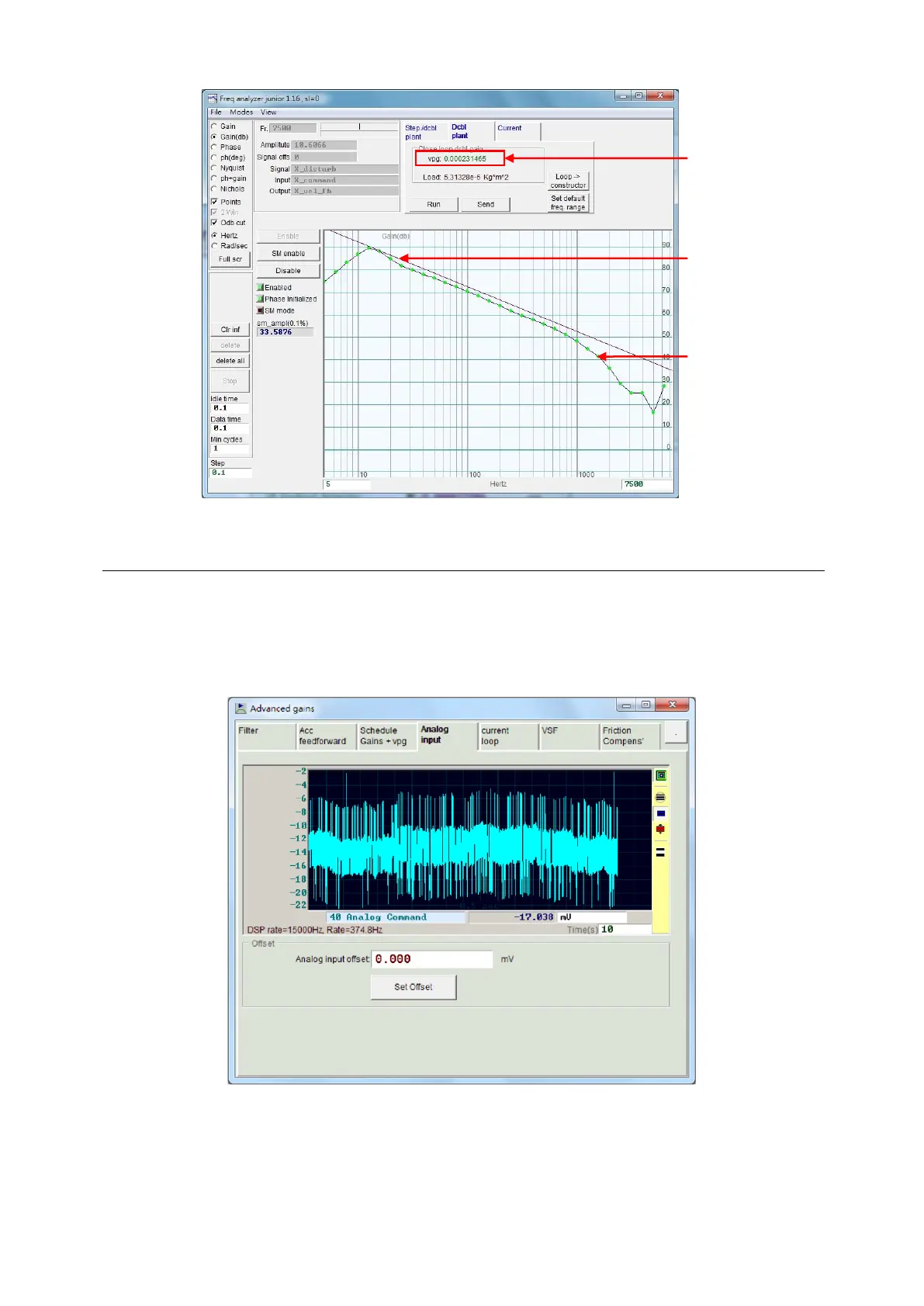Click the Send button

point(486,204)
